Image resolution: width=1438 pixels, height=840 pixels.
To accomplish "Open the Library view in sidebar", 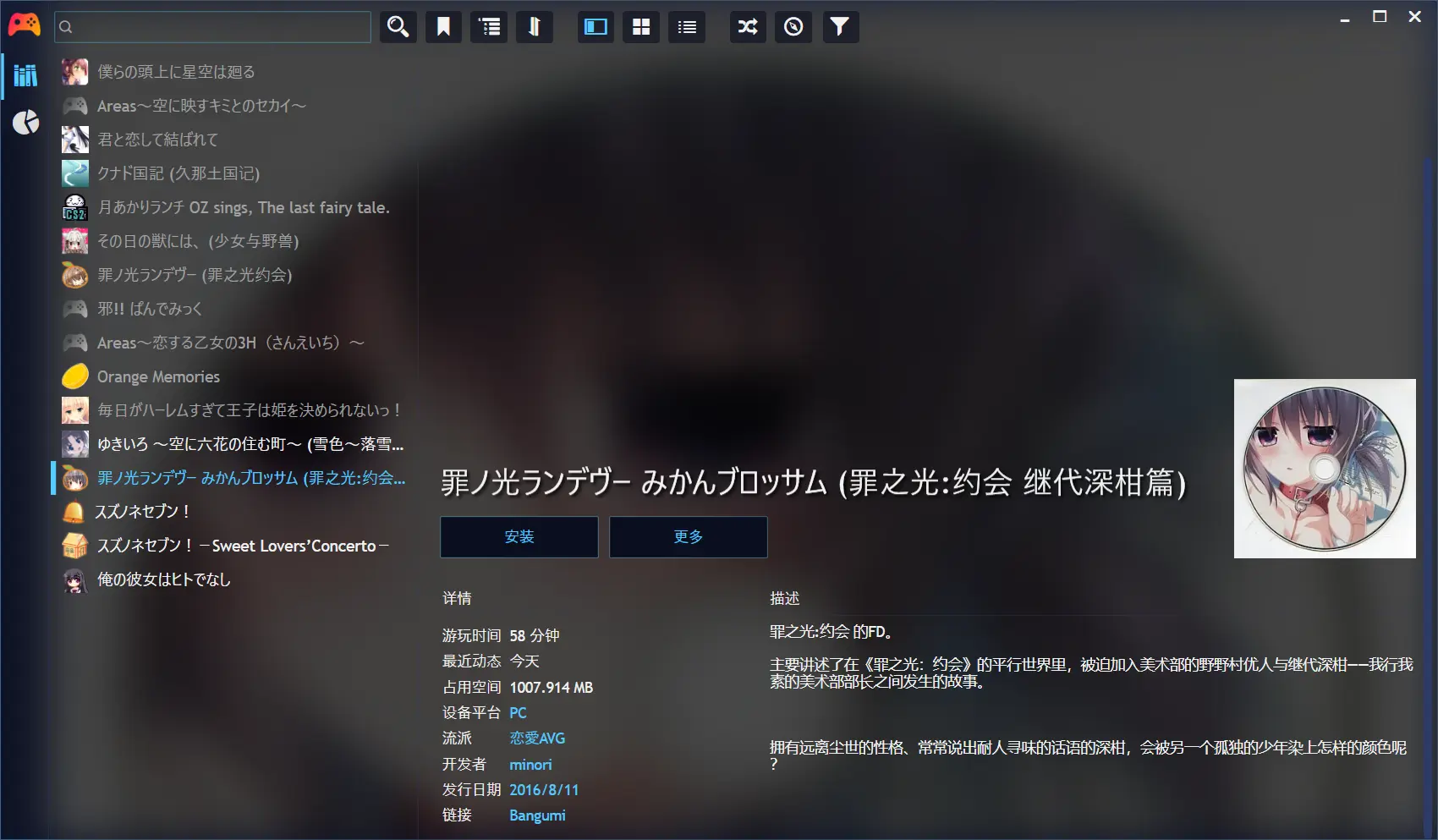I will point(25,75).
